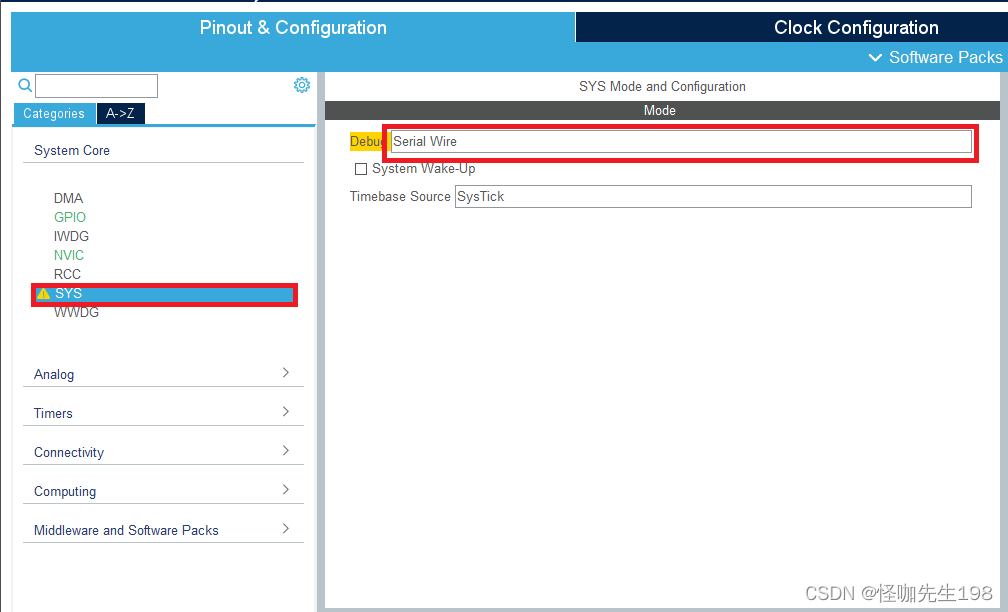Collapse the System Core category

tap(163, 150)
